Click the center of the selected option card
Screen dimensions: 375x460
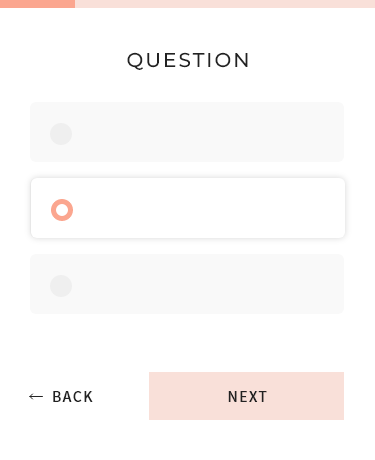pyautogui.click(x=188, y=208)
